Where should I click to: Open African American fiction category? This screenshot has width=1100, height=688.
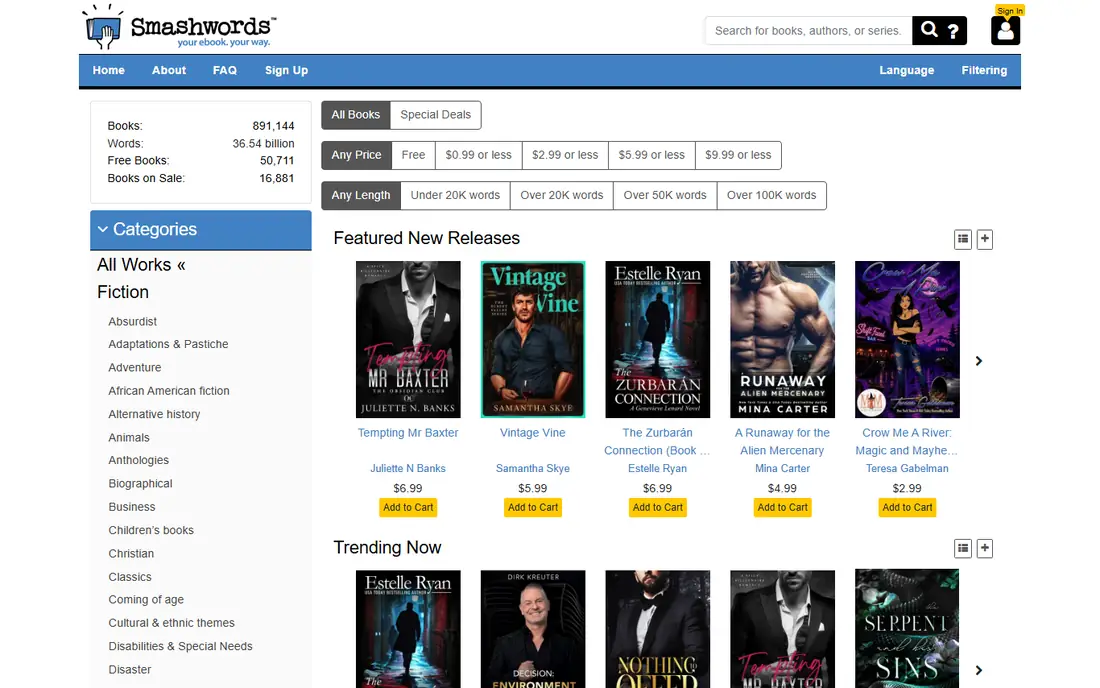(x=169, y=391)
